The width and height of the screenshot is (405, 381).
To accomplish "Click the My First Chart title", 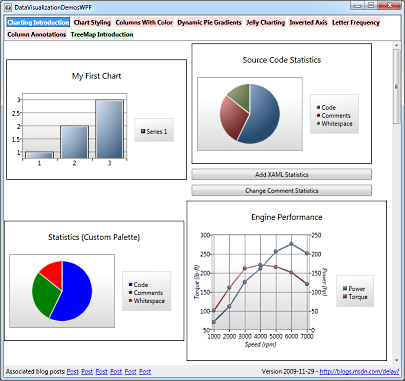I will (x=96, y=76).
